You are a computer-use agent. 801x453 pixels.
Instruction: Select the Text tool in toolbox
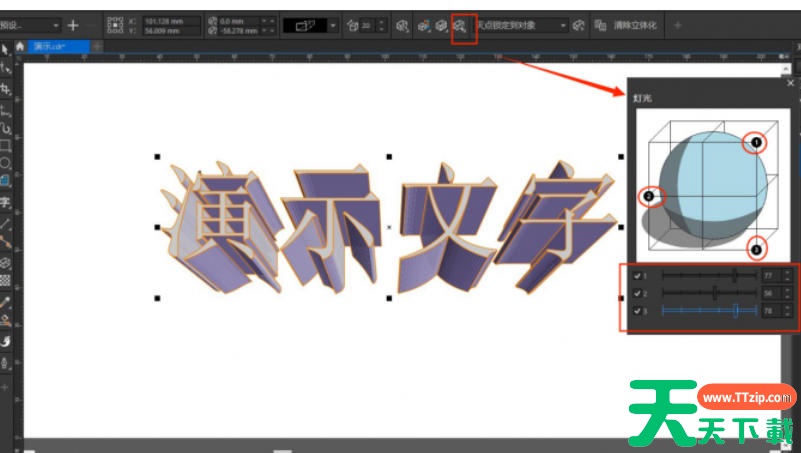6,201
